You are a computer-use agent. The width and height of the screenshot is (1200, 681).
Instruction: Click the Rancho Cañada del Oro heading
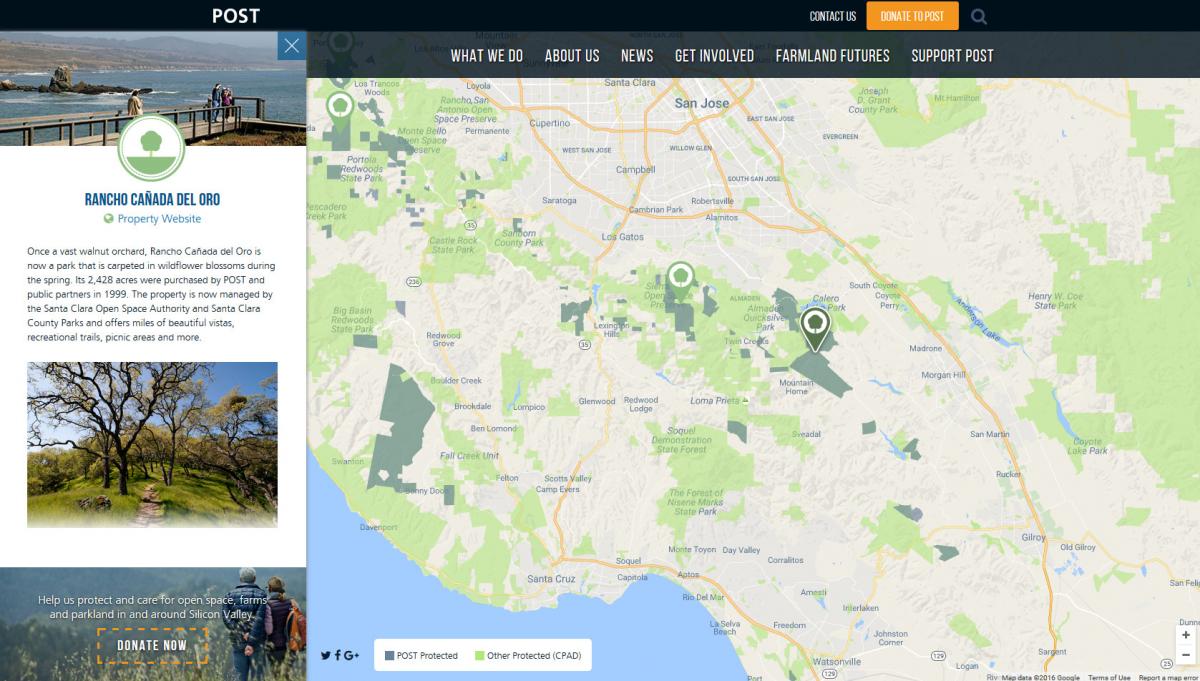[x=152, y=200]
